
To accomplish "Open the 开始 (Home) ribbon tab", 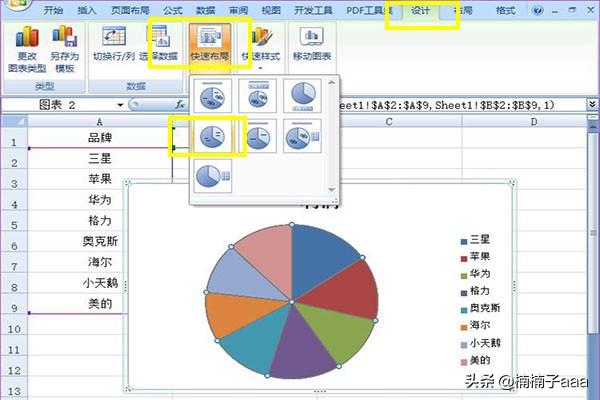I will click(x=53, y=10).
